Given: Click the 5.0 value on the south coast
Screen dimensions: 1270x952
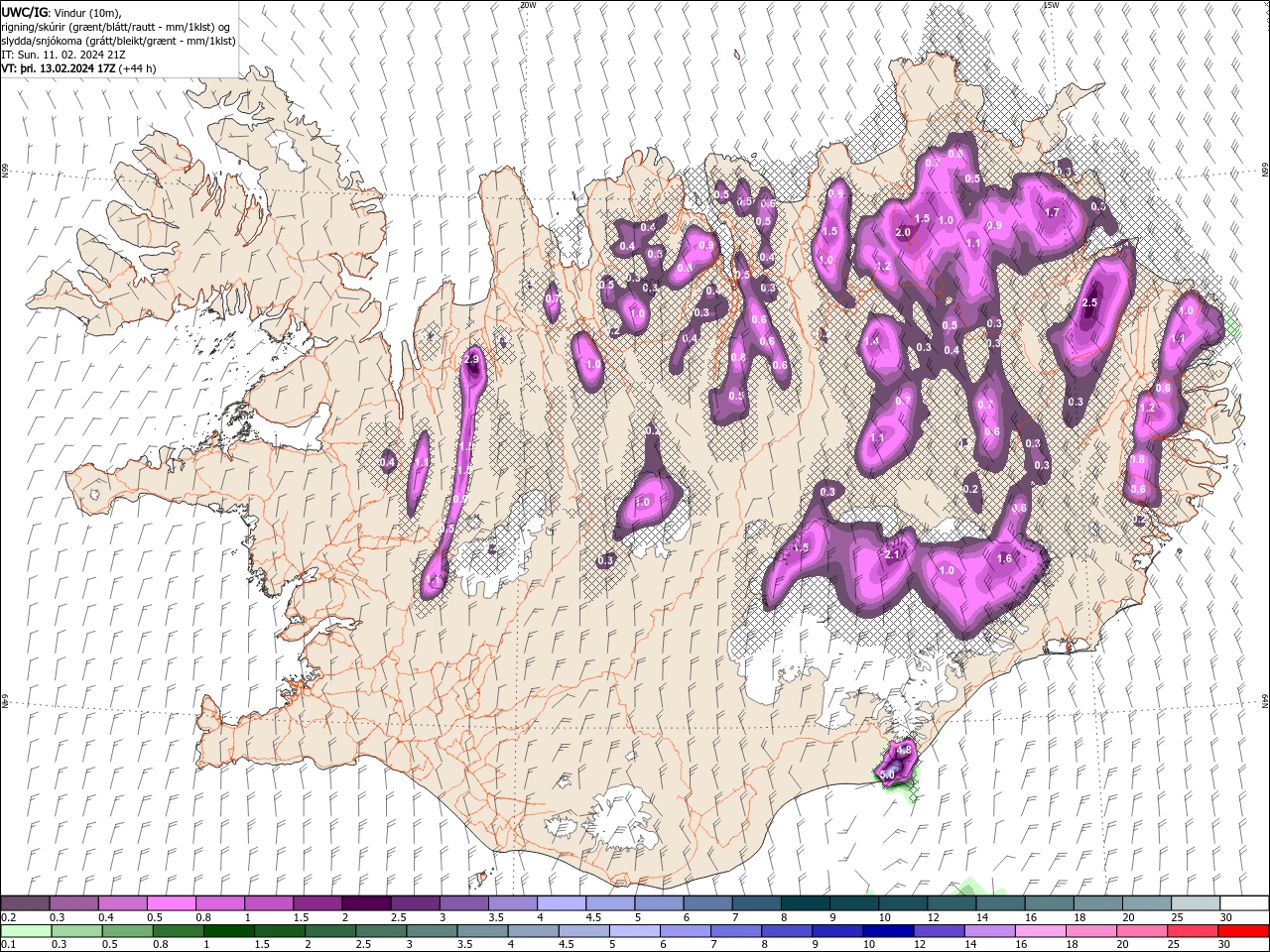Looking at the screenshot, I should point(888,773).
